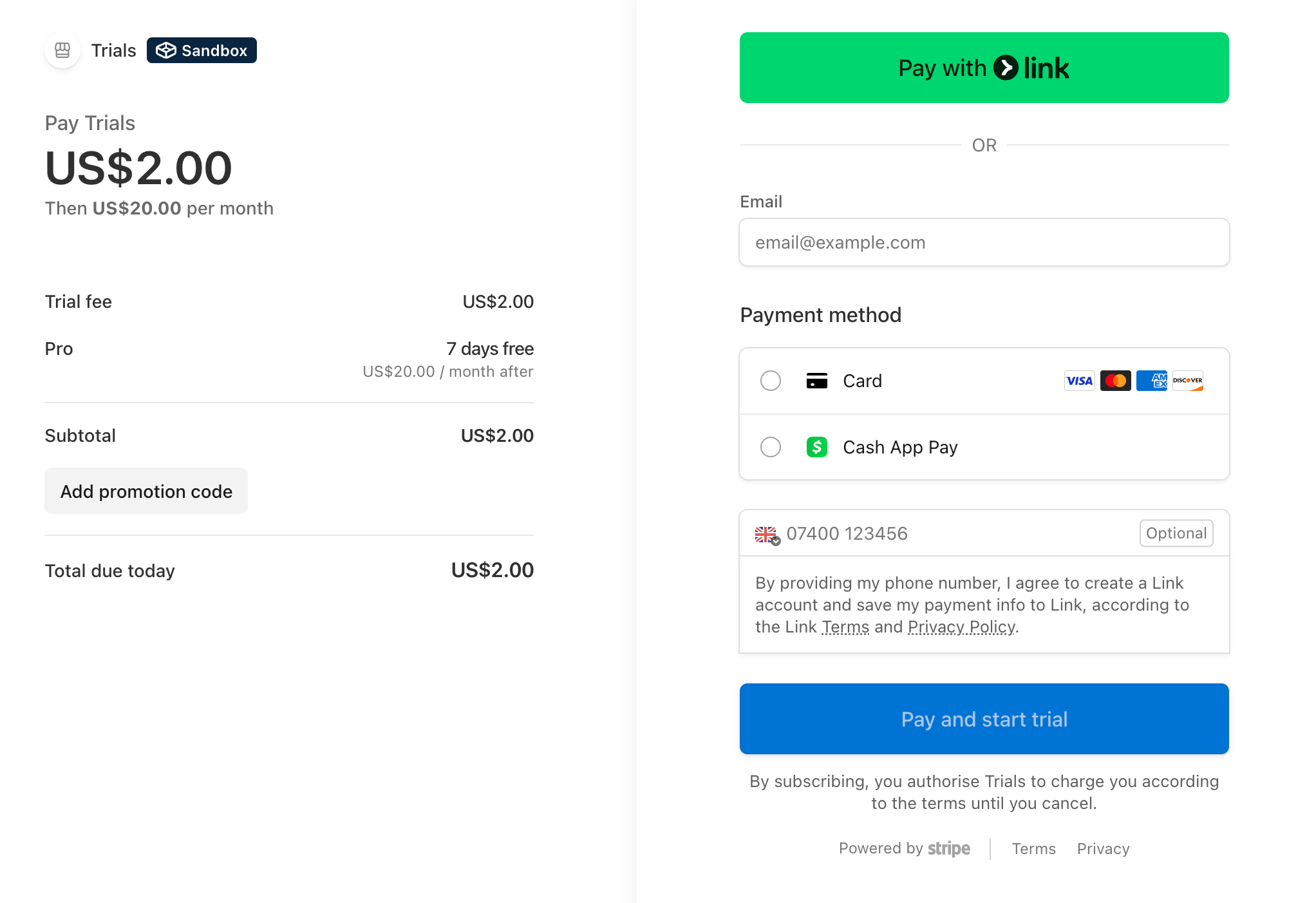This screenshot has width=1316, height=903.
Task: Click the Mastercard logo
Action: point(1115,381)
